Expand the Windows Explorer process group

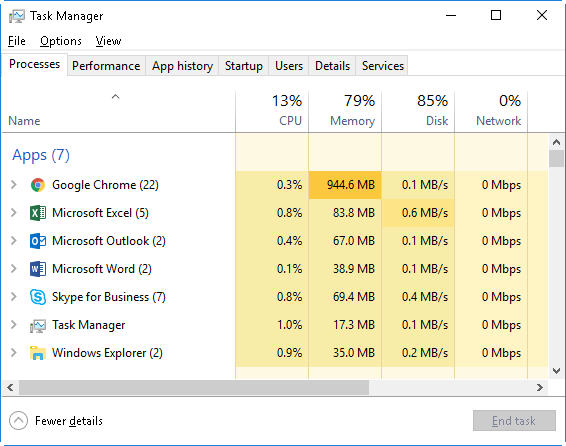click(x=14, y=353)
